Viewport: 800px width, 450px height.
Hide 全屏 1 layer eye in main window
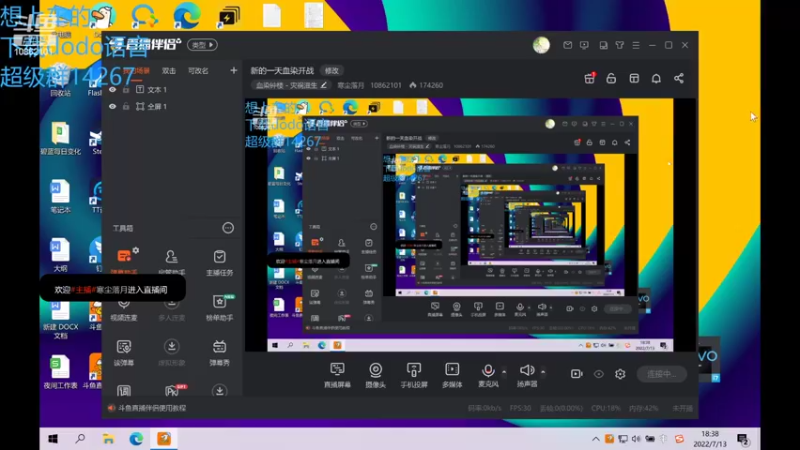point(112,106)
